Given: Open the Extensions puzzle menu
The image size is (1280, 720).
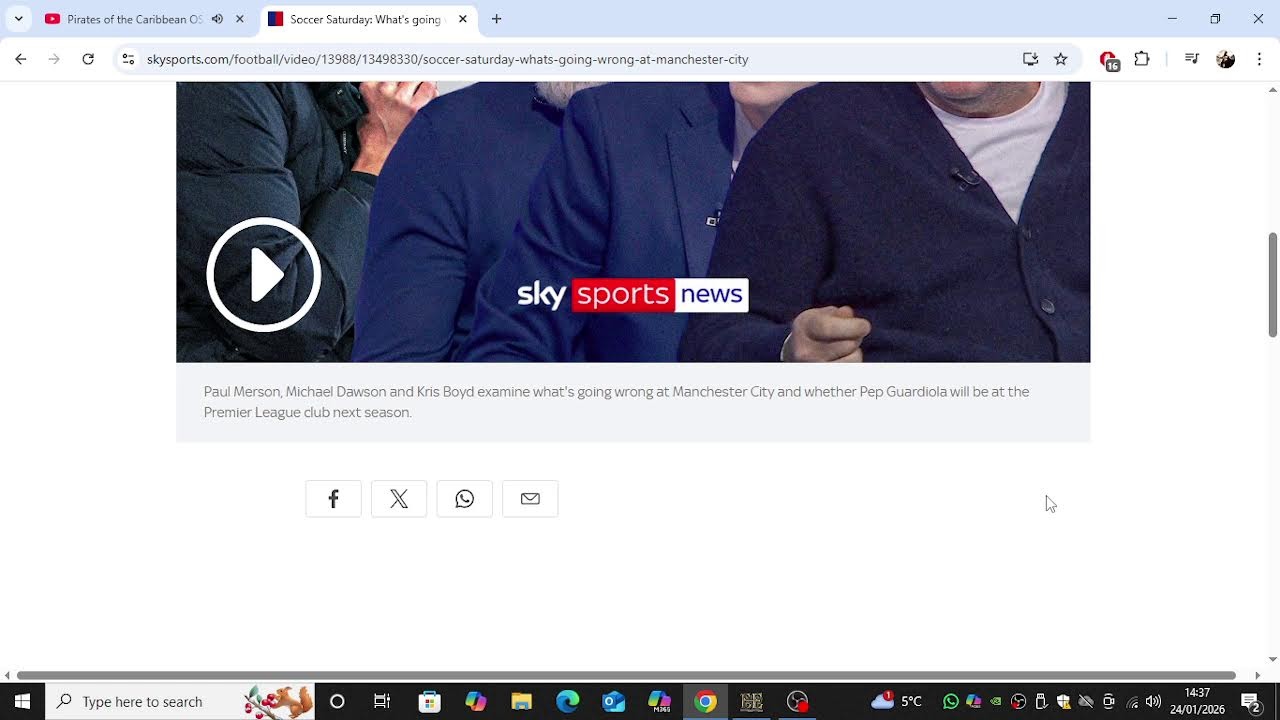Looking at the screenshot, I should [1142, 59].
